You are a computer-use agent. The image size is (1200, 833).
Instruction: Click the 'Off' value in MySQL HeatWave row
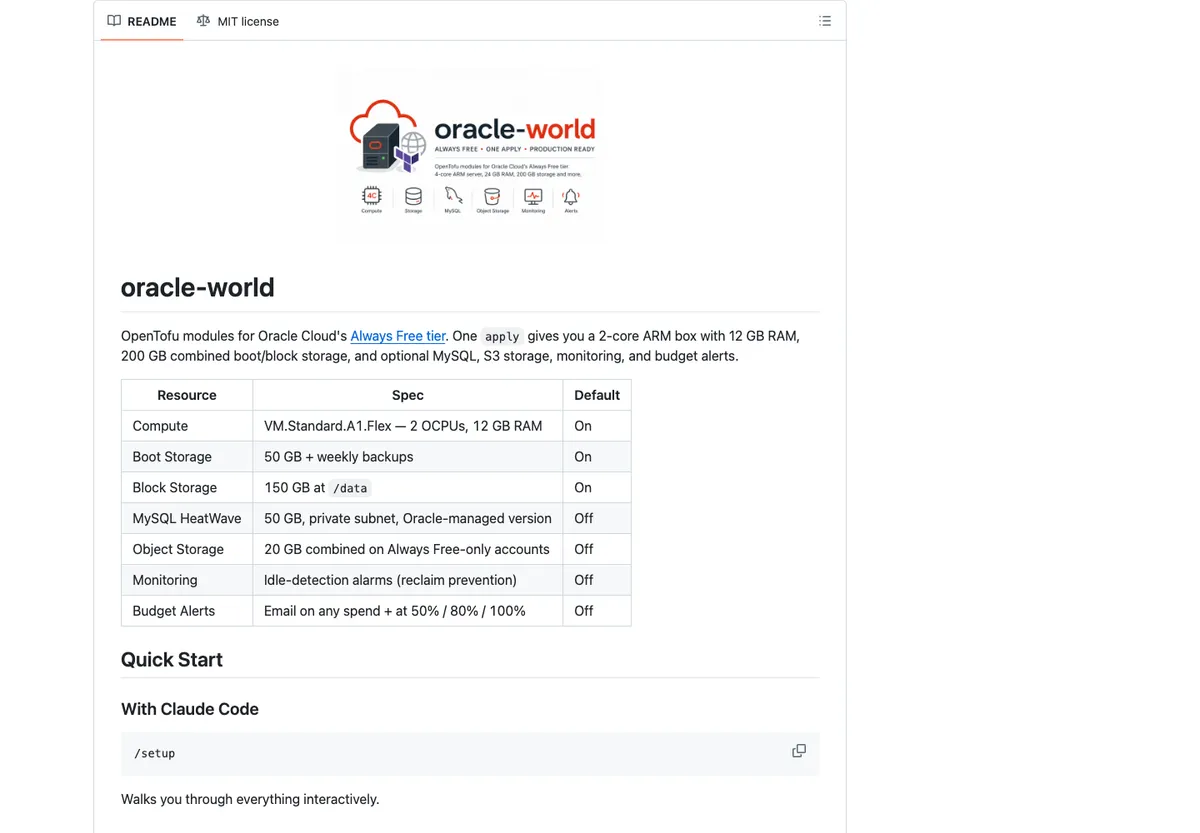click(x=584, y=519)
